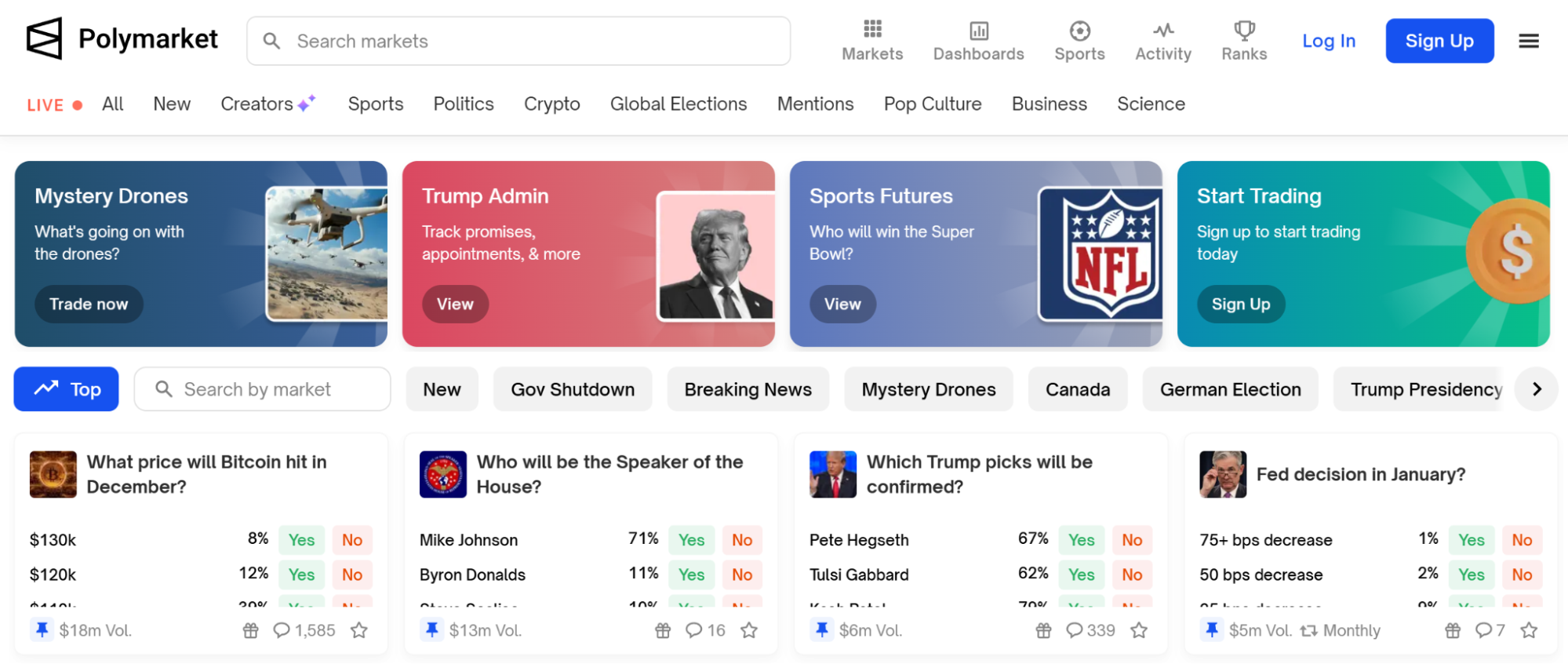
Task: Favorite the Bitcoin December market star
Action: coord(359,630)
